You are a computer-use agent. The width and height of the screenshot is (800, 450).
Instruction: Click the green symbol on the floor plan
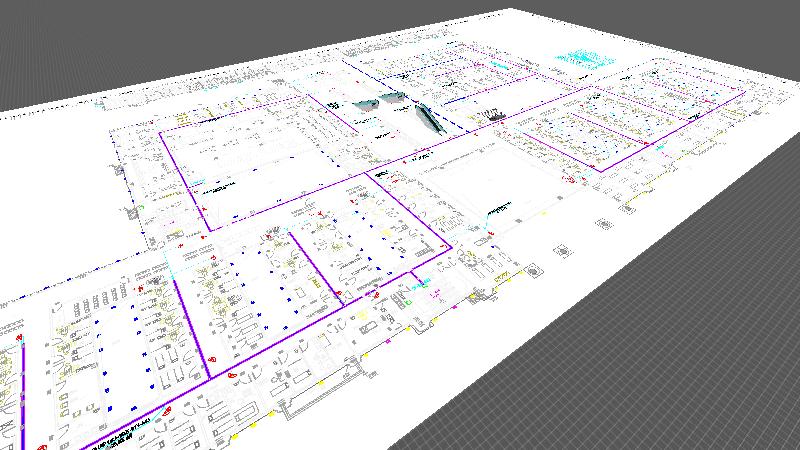coord(409,300)
